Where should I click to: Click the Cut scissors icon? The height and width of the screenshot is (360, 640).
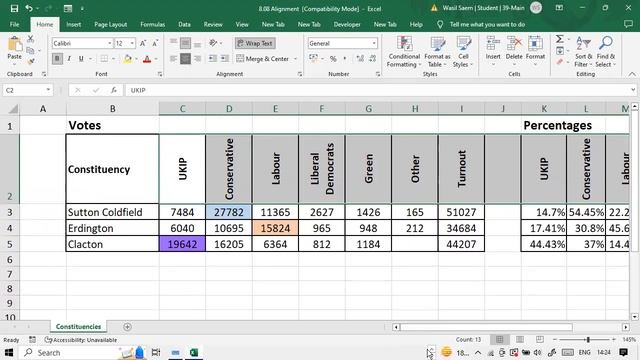(x=31, y=39)
